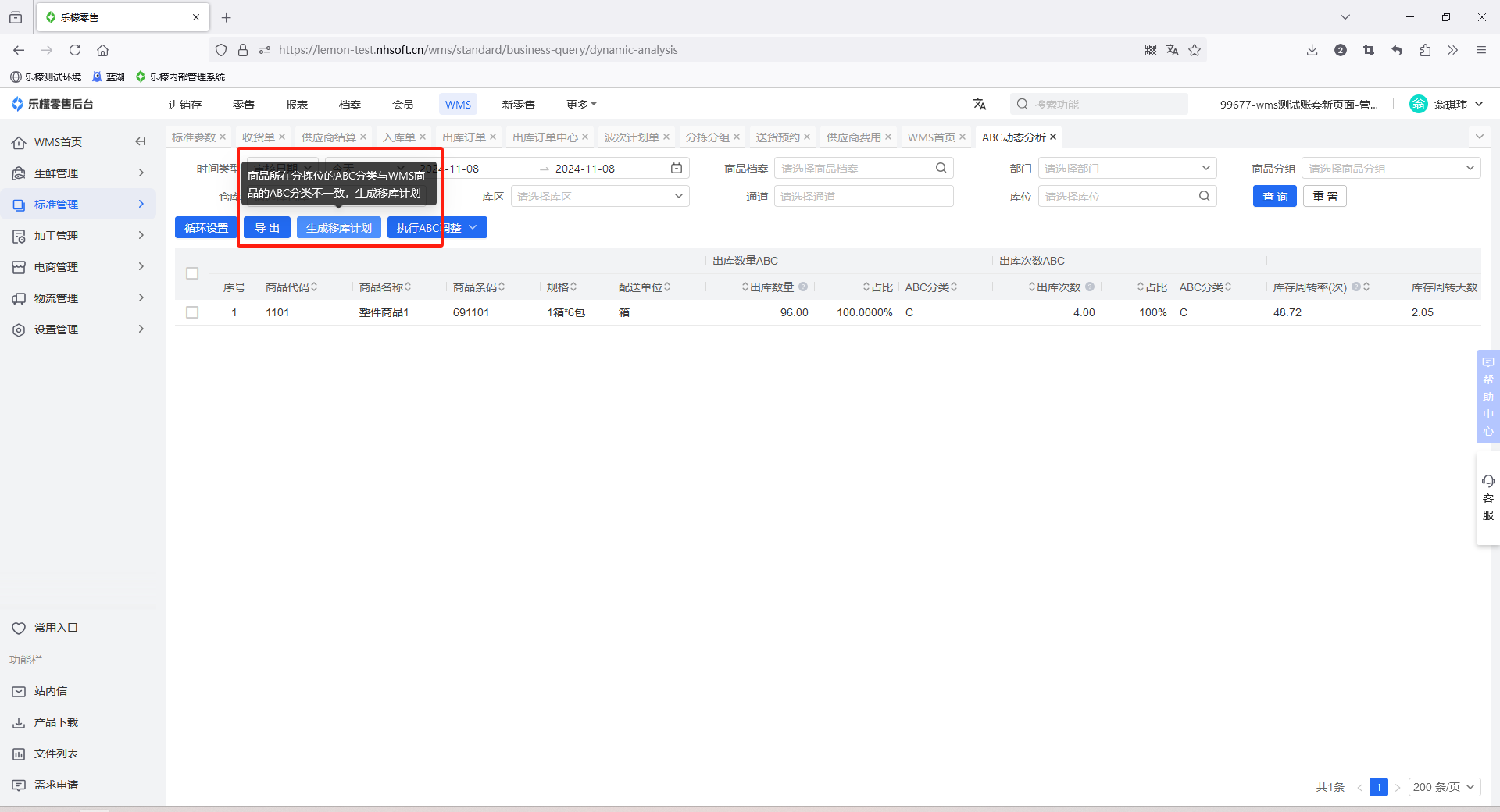The height and width of the screenshot is (812, 1500).
Task: Switch to the WMS首页 tab
Action: pos(931,137)
